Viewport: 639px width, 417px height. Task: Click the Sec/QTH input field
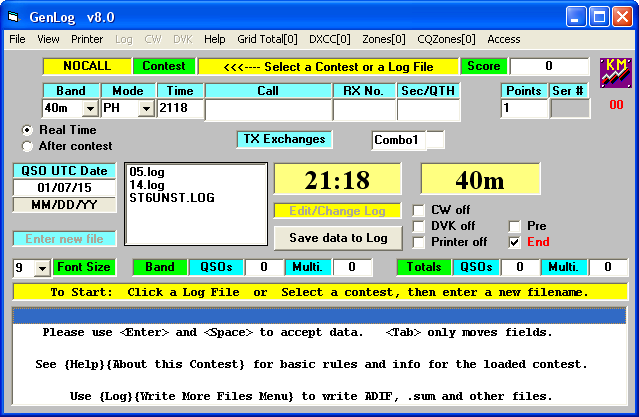click(x=428, y=109)
